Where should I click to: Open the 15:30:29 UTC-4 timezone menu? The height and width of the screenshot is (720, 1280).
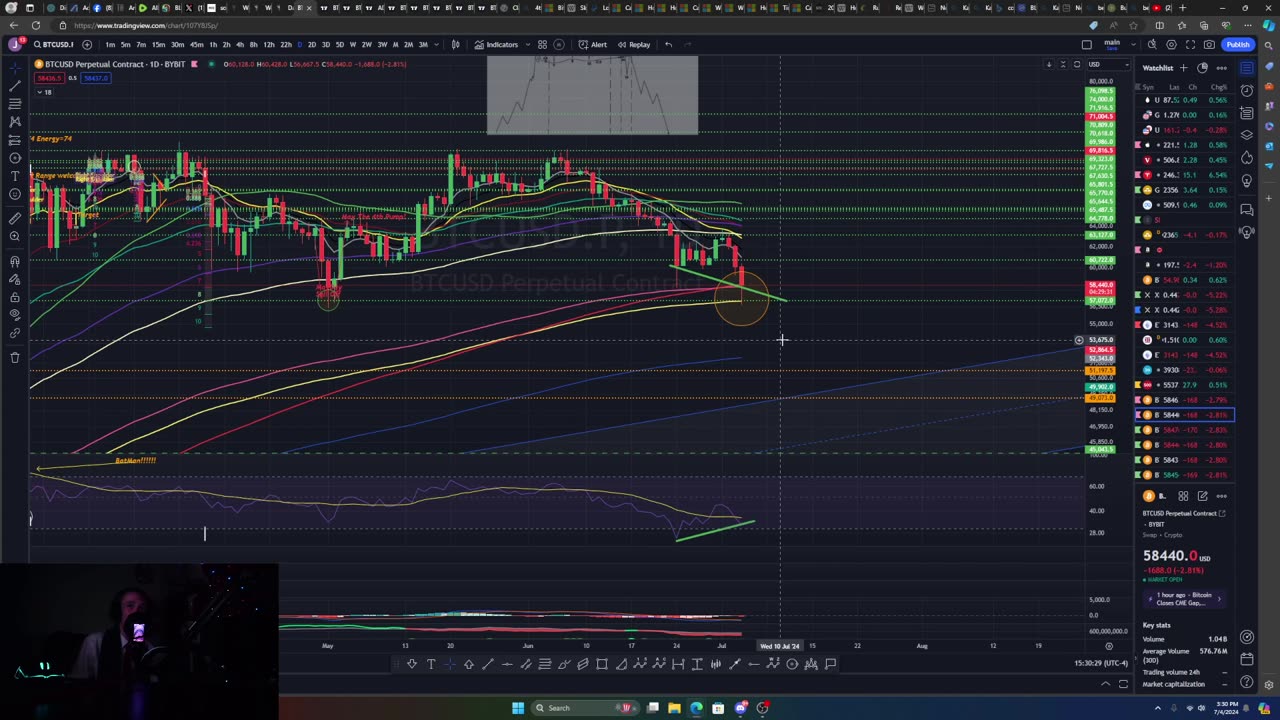pos(1101,663)
